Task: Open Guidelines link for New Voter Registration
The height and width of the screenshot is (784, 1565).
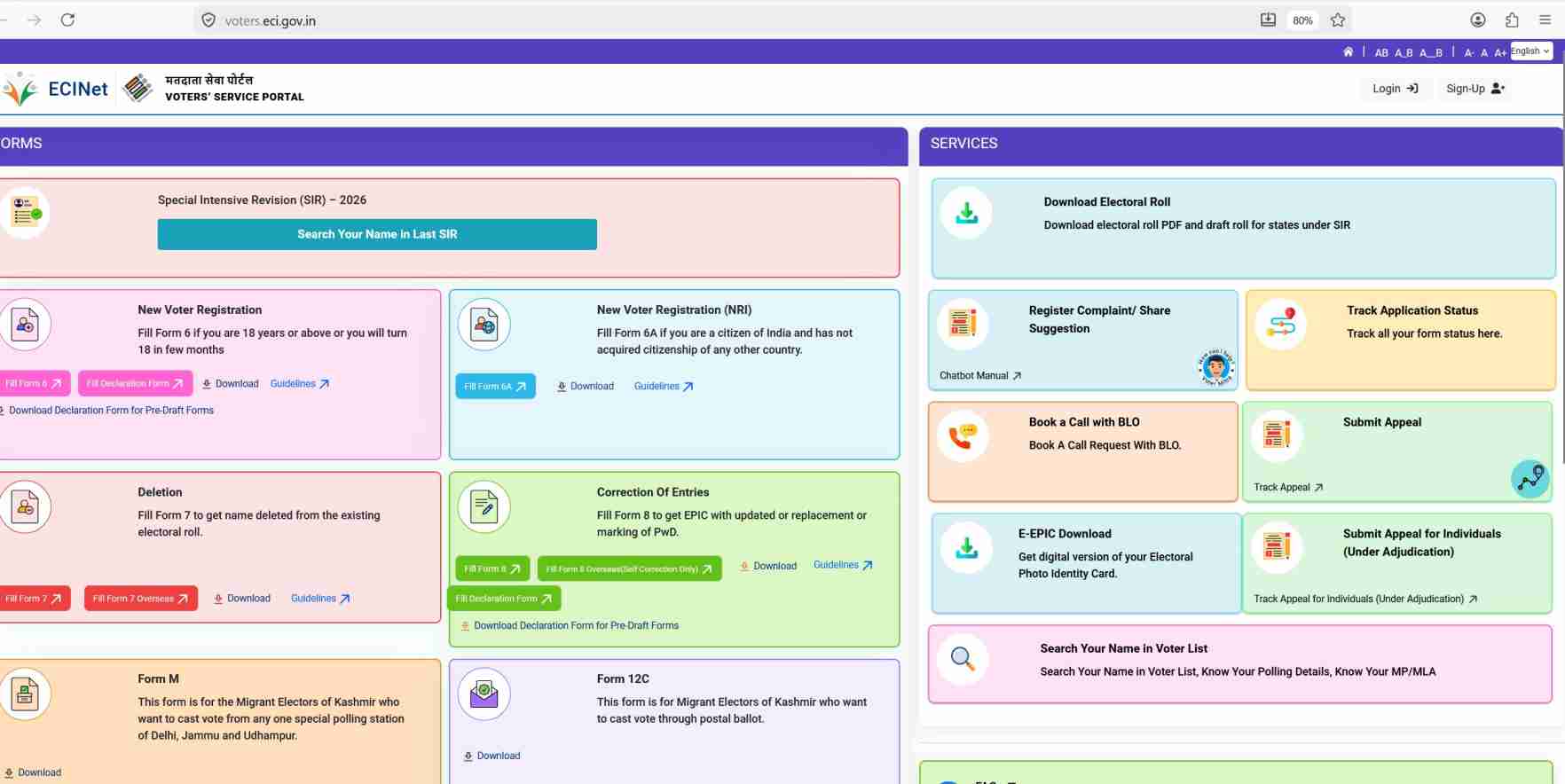Action: (300, 384)
